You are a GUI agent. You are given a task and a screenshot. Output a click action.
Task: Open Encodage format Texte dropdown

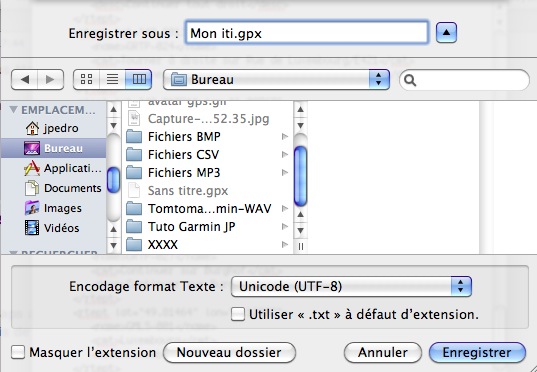[x=351, y=287]
